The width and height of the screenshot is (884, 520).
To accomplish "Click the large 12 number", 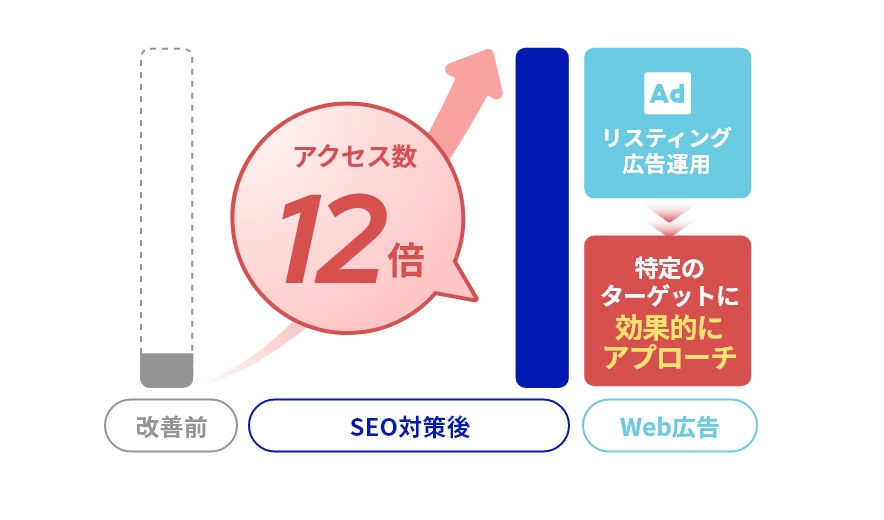I will pos(333,239).
